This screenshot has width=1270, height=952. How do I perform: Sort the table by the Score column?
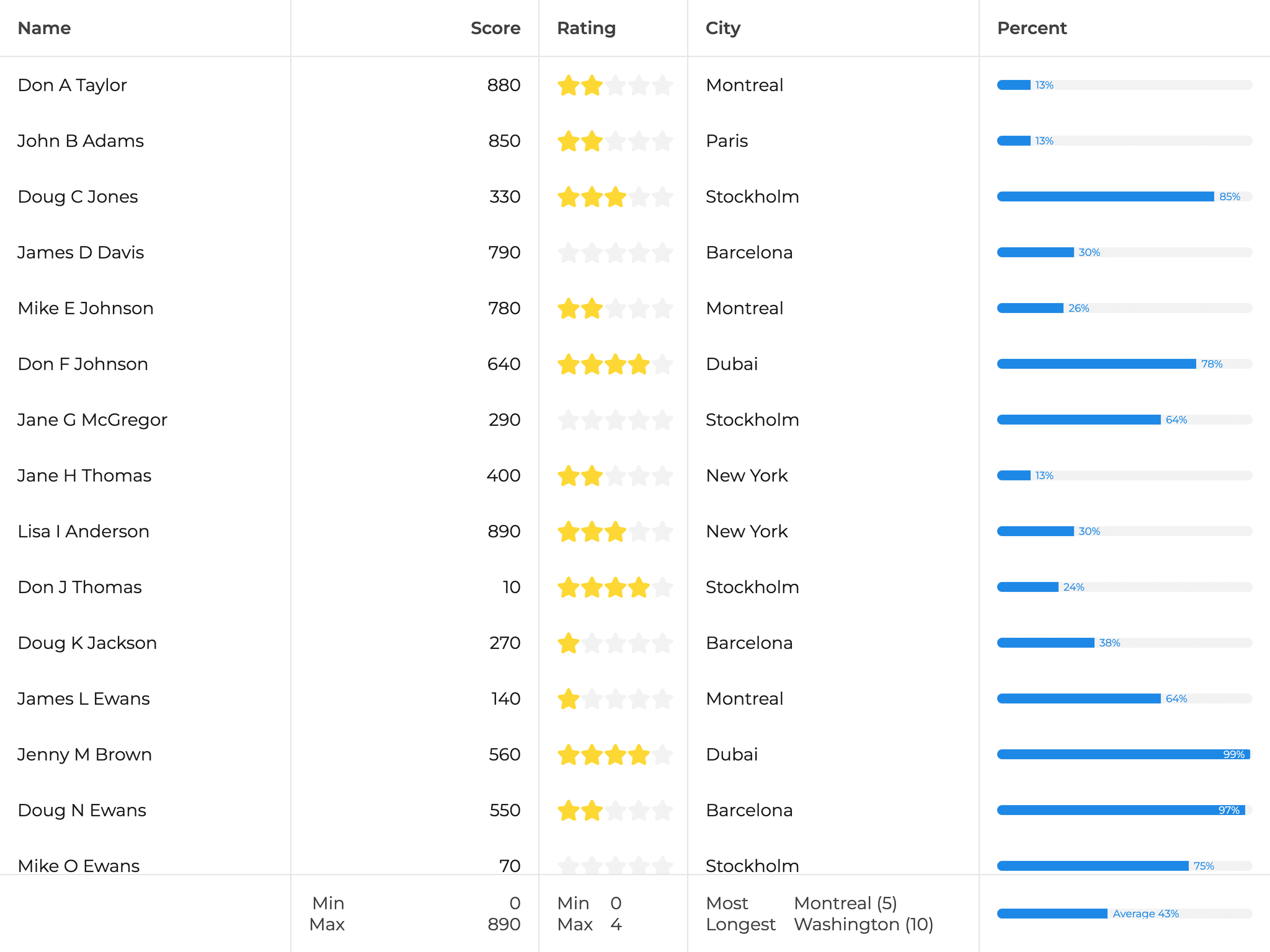tap(495, 28)
